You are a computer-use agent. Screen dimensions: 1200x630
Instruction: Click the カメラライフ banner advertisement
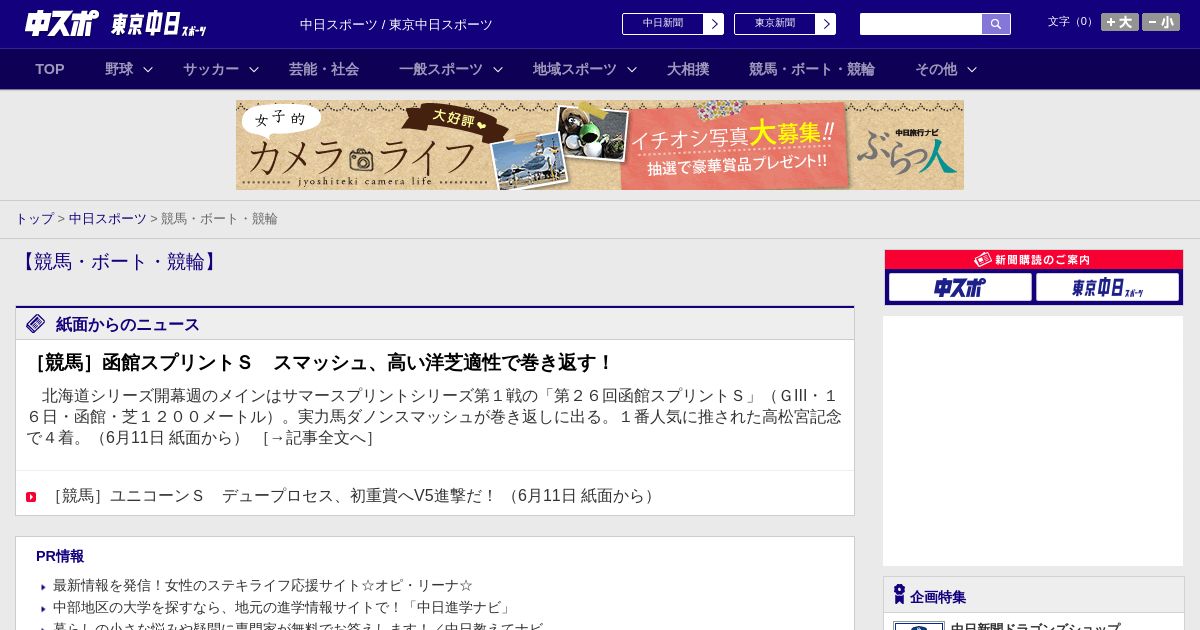click(600, 145)
